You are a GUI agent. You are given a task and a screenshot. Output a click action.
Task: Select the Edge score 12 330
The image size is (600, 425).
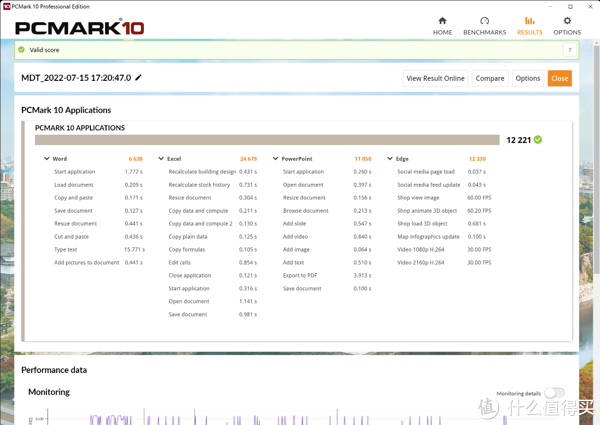477,159
